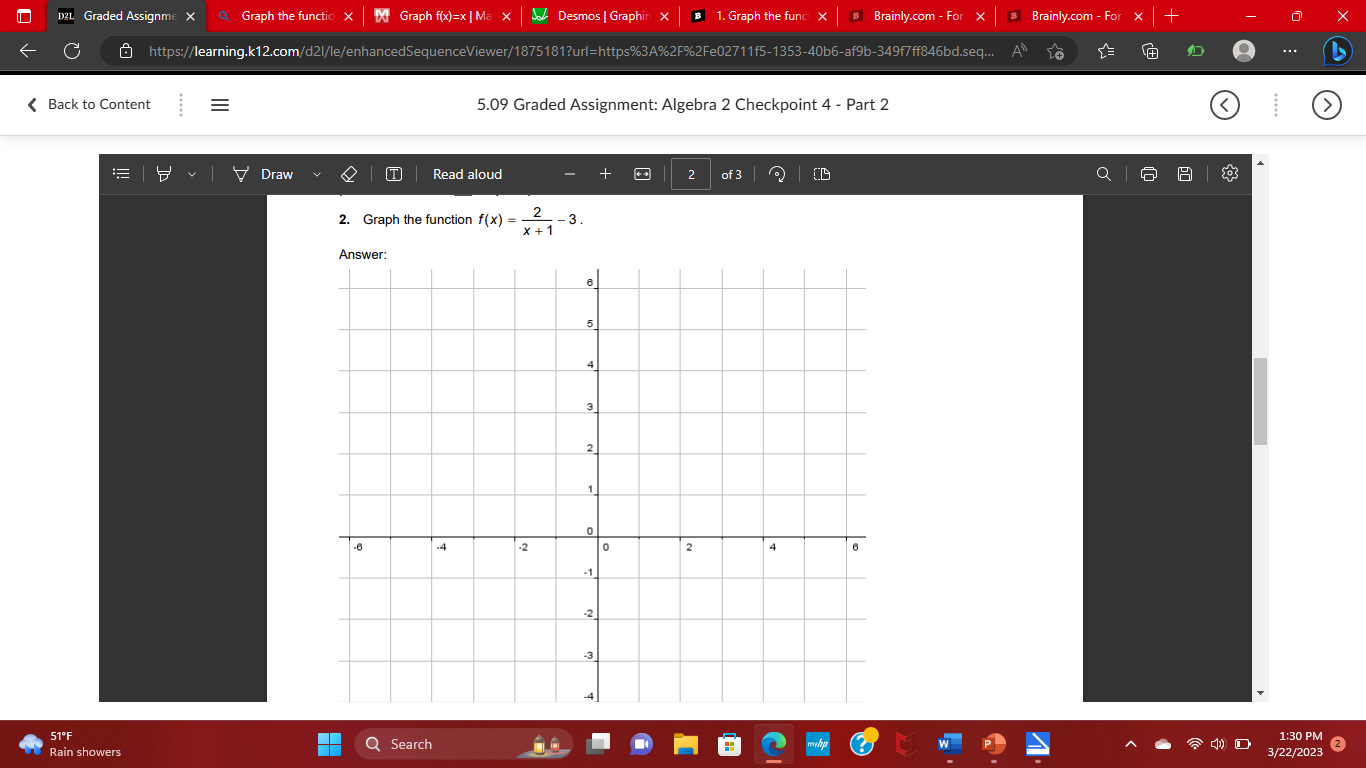Click Back to Content link
Image resolution: width=1366 pixels, height=768 pixels.
[87, 104]
